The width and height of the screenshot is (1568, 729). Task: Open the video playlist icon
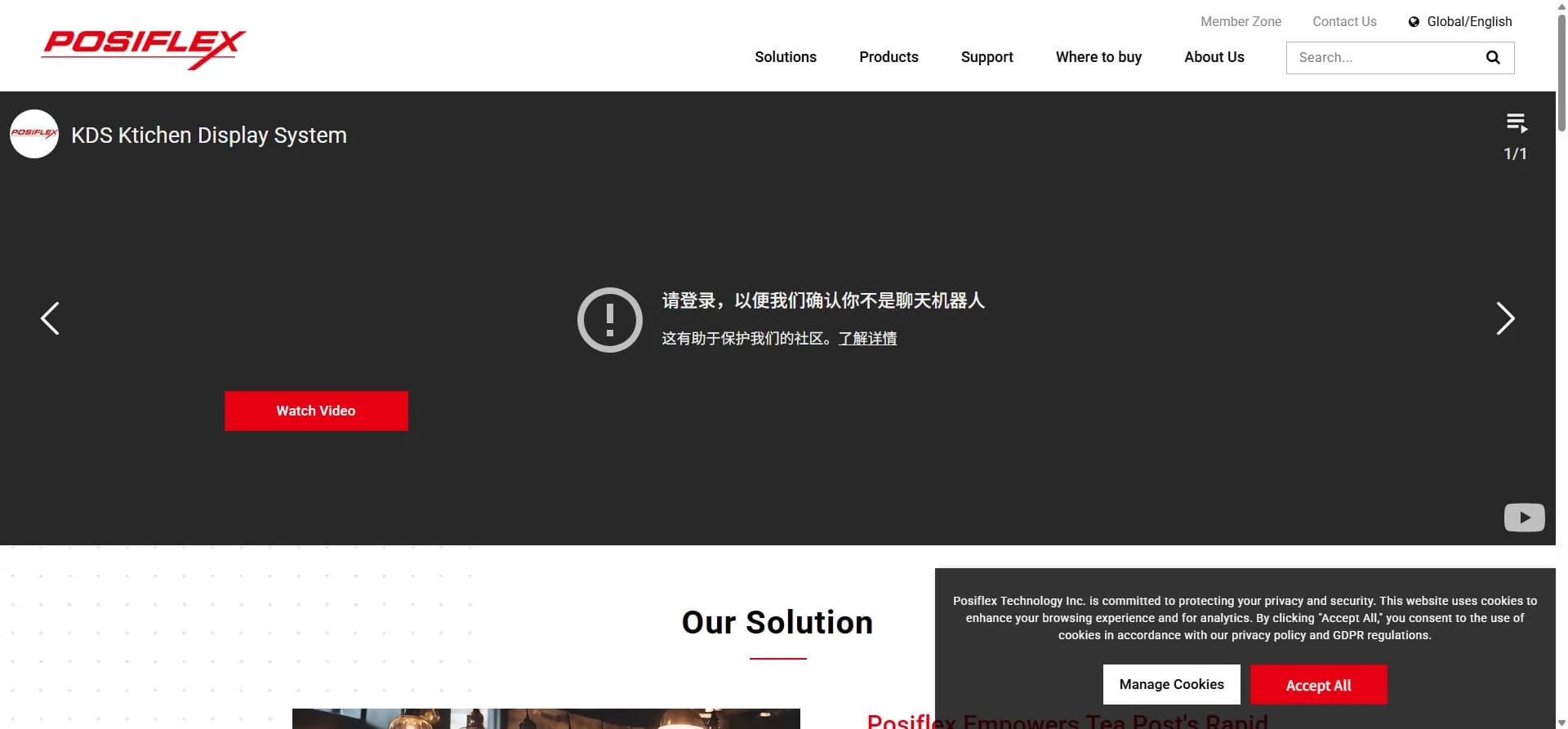click(1517, 123)
